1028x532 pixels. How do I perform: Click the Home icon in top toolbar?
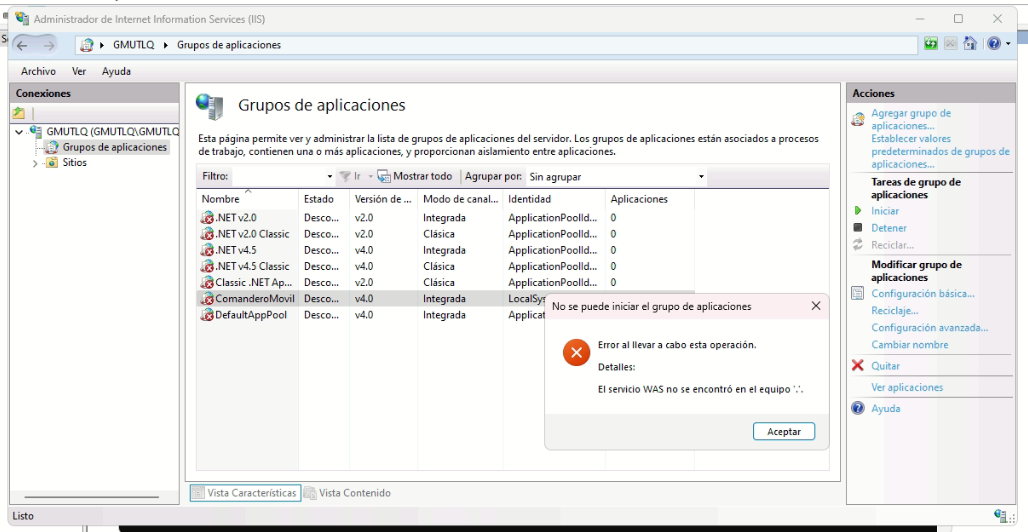pyautogui.click(x=971, y=44)
